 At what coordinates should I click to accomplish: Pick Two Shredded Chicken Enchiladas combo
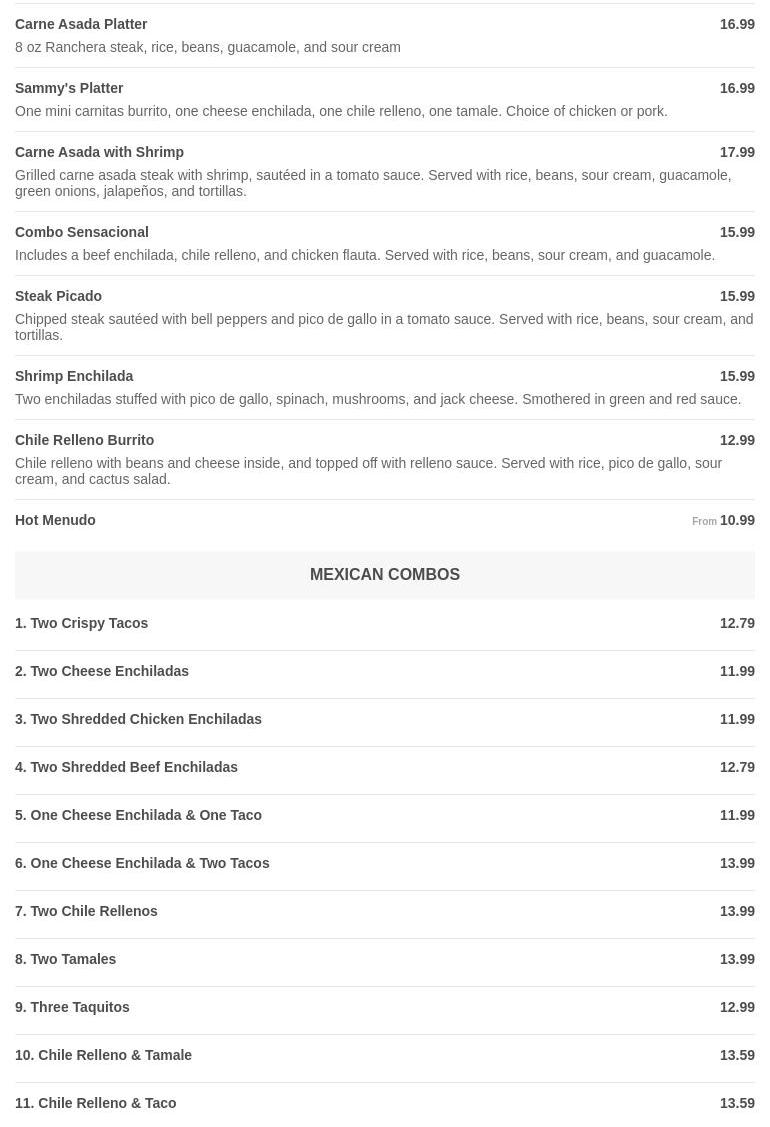point(139,719)
